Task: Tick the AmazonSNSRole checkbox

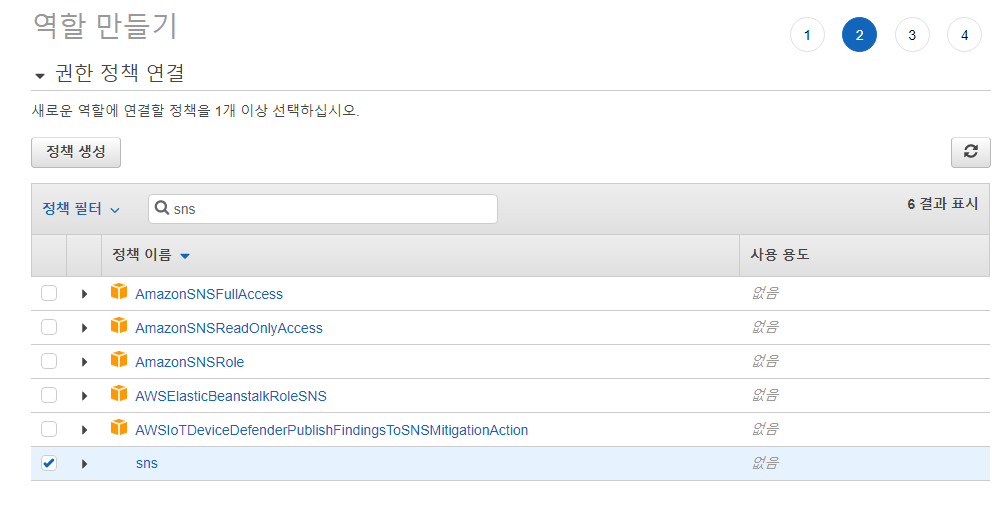Action: point(49,362)
